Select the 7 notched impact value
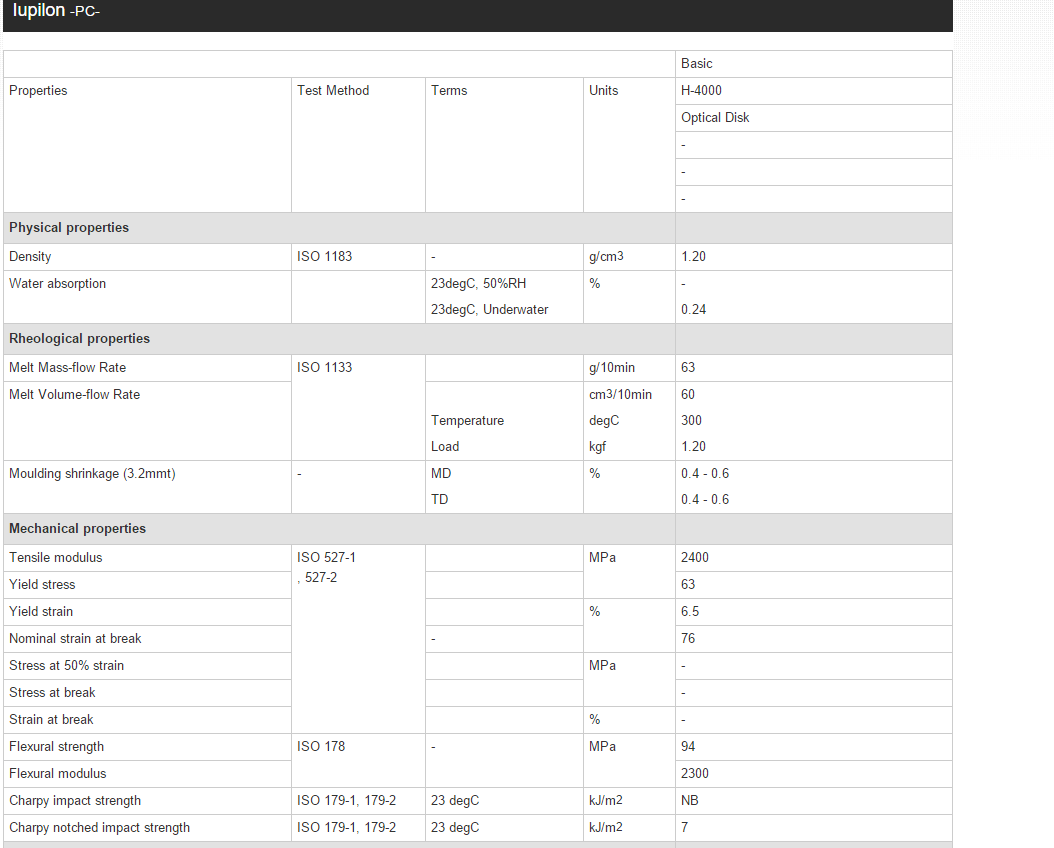The width and height of the screenshot is (1054, 848). [x=684, y=828]
